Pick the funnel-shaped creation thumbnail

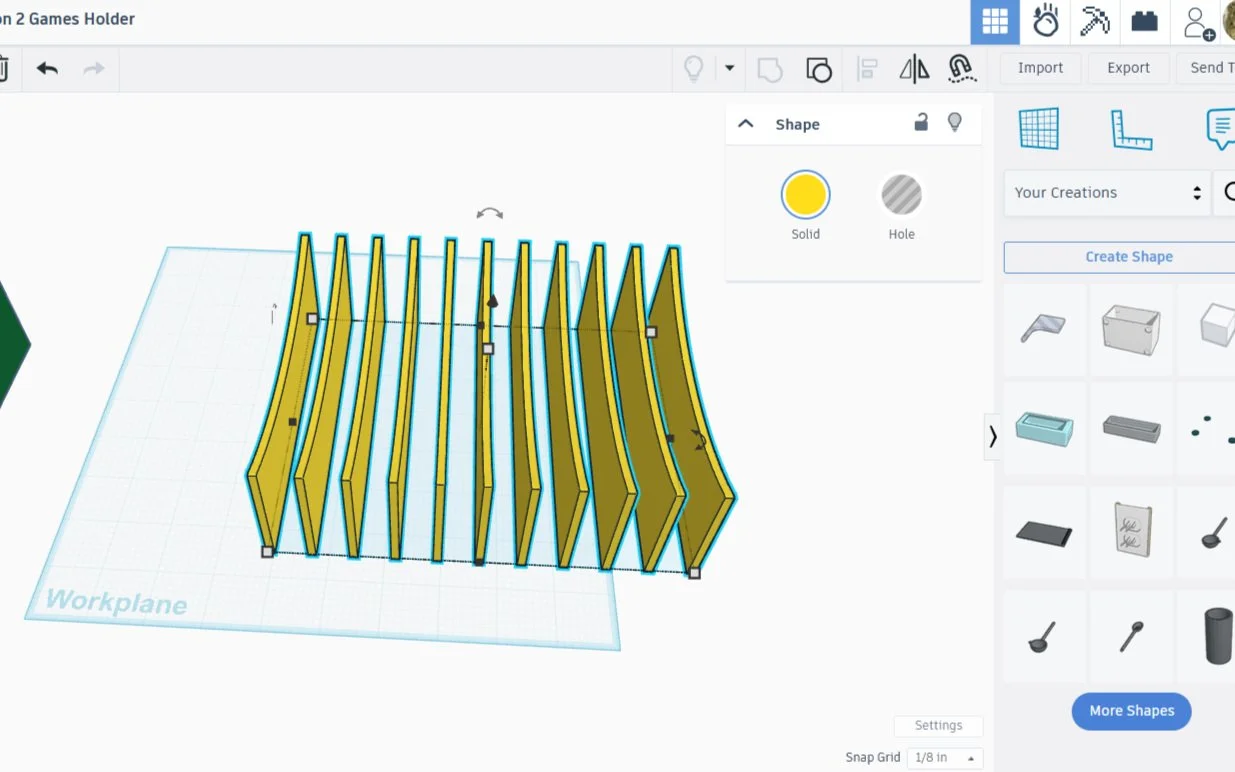(x=1044, y=329)
